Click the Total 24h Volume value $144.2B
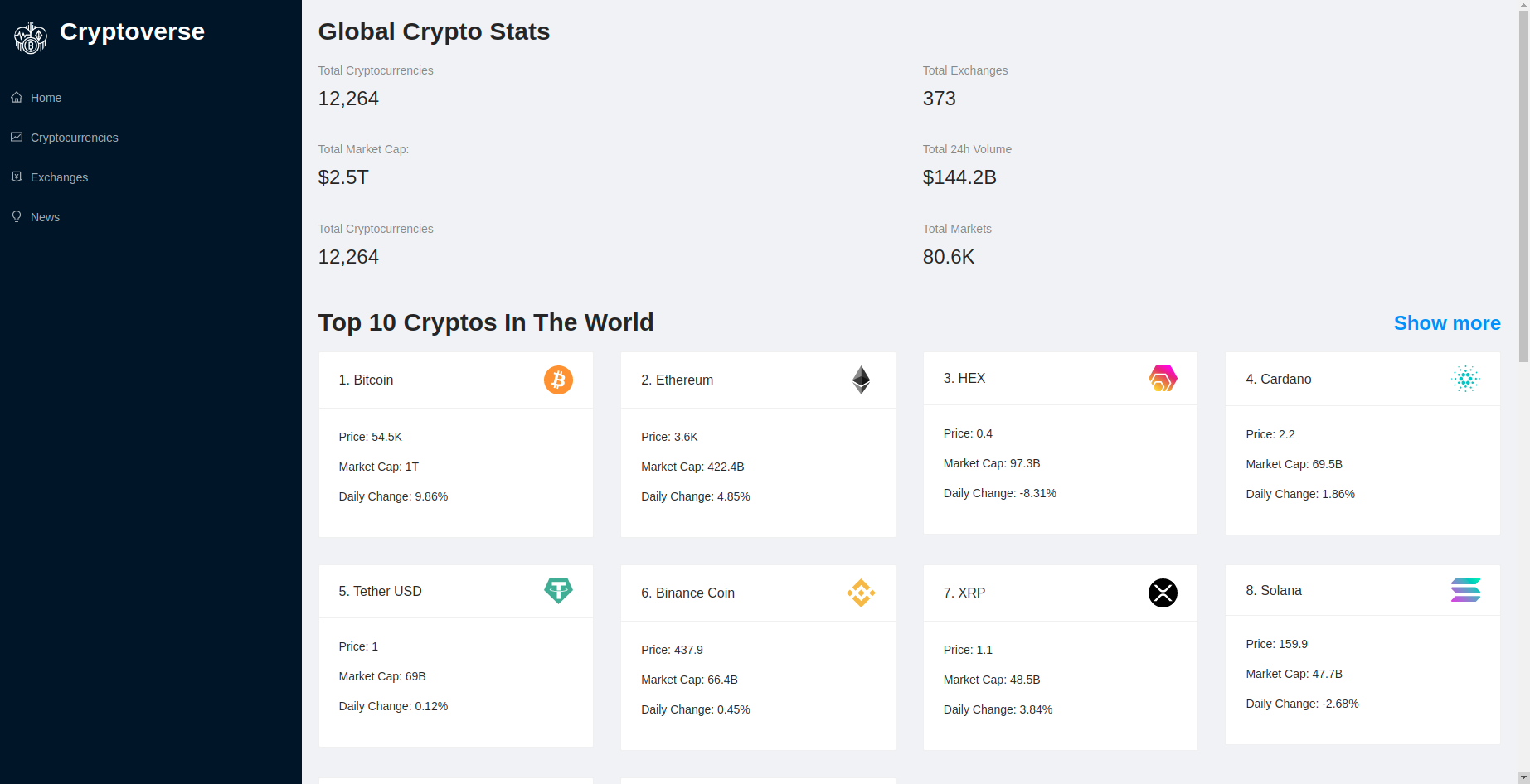Viewport: 1530px width, 784px height. click(959, 177)
